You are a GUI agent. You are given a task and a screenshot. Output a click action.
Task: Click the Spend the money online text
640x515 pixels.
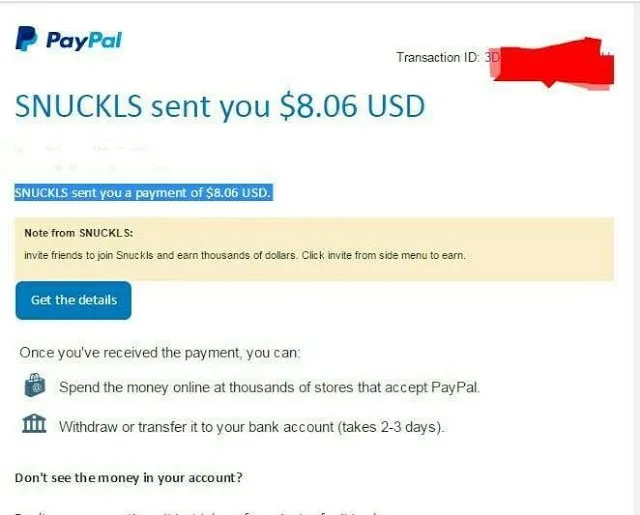269,387
